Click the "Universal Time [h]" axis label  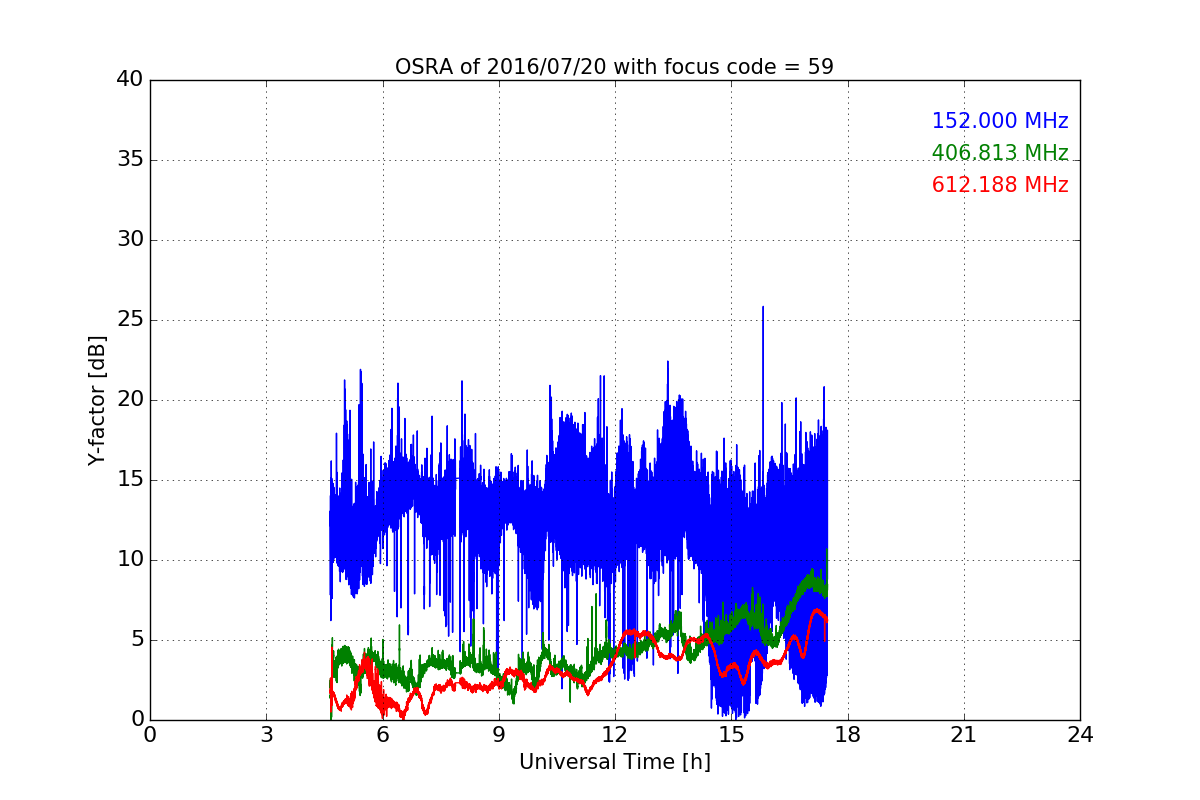click(x=615, y=762)
